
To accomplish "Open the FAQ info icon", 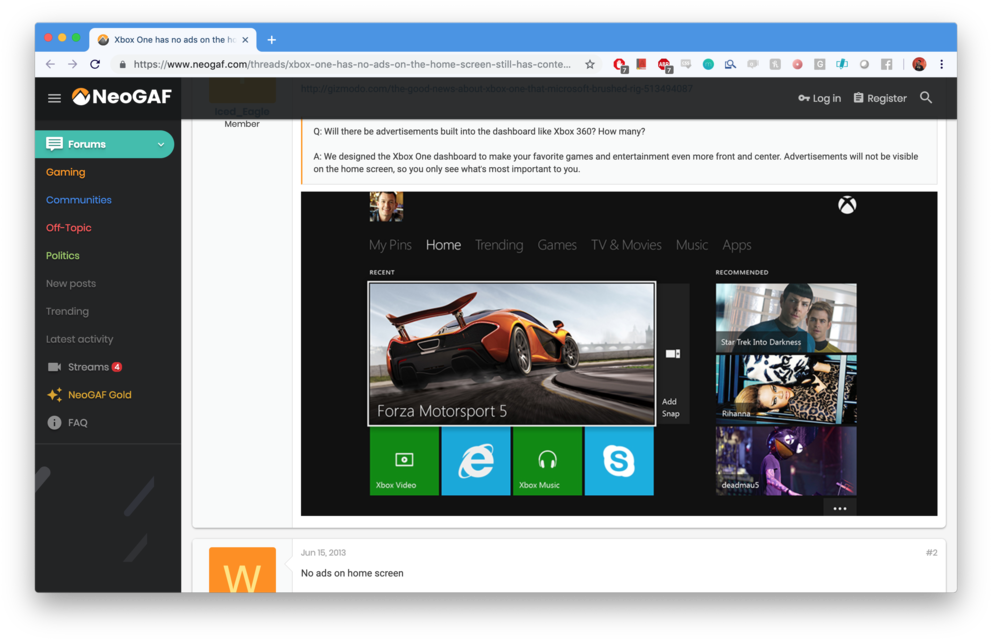I will 54,422.
